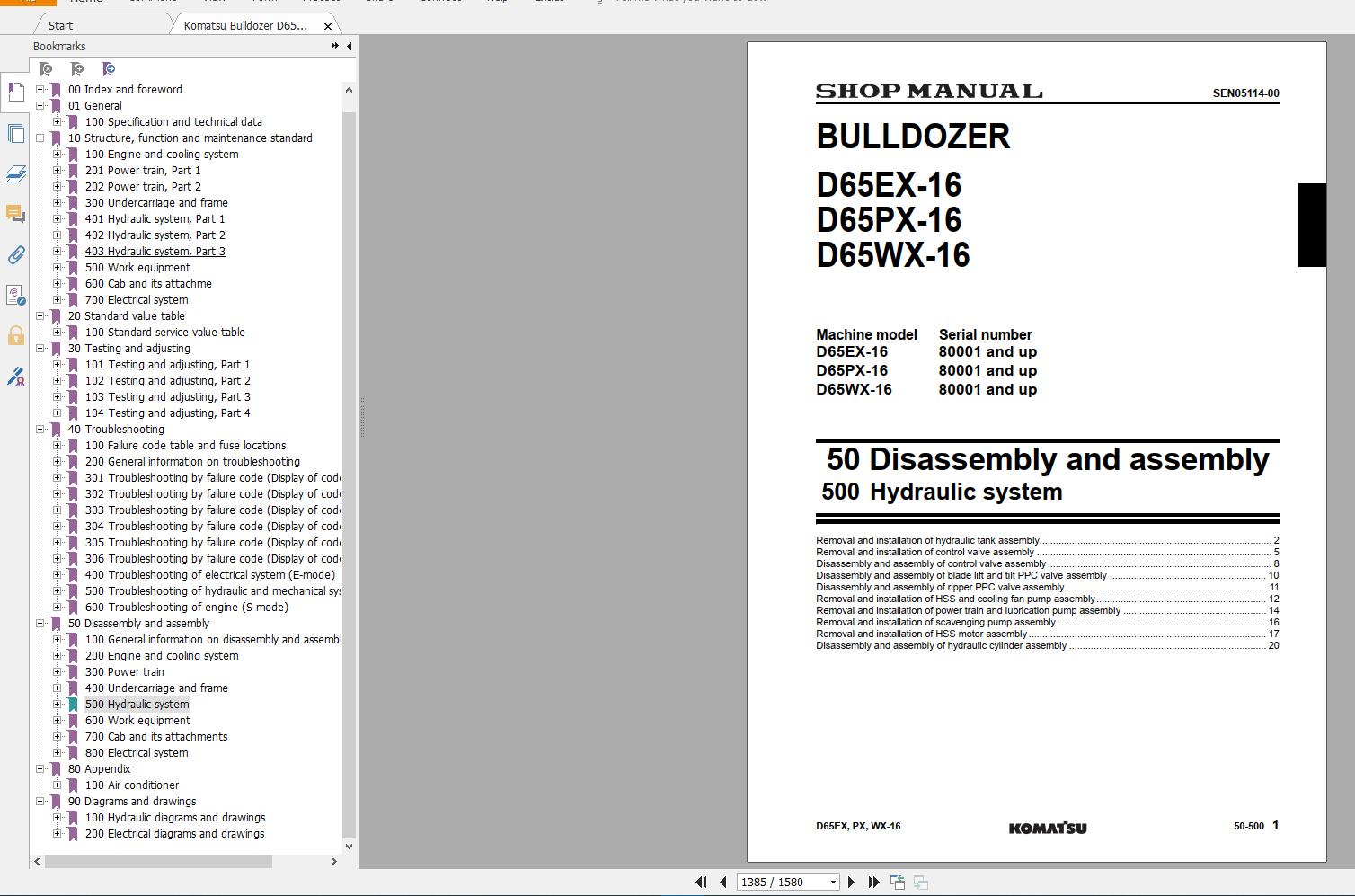
Task: Click the delete bookmark icon
Action: 46,69
